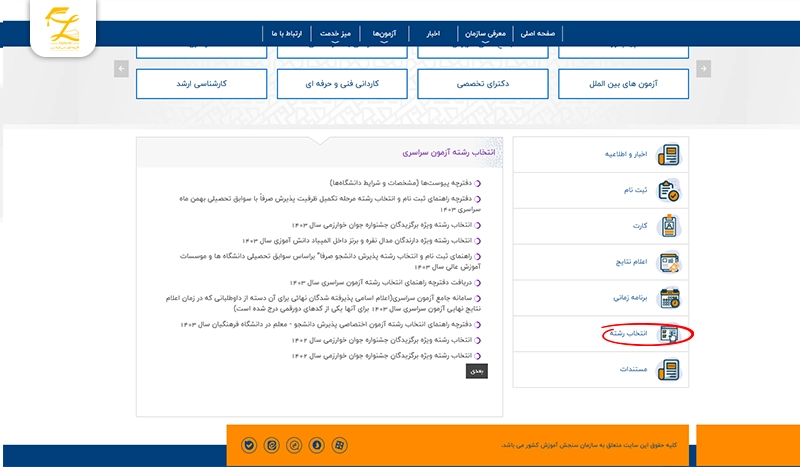Click the انتخاب رشته آزمون سراسری panel heading
This screenshot has height=467, width=800.
click(x=448, y=153)
